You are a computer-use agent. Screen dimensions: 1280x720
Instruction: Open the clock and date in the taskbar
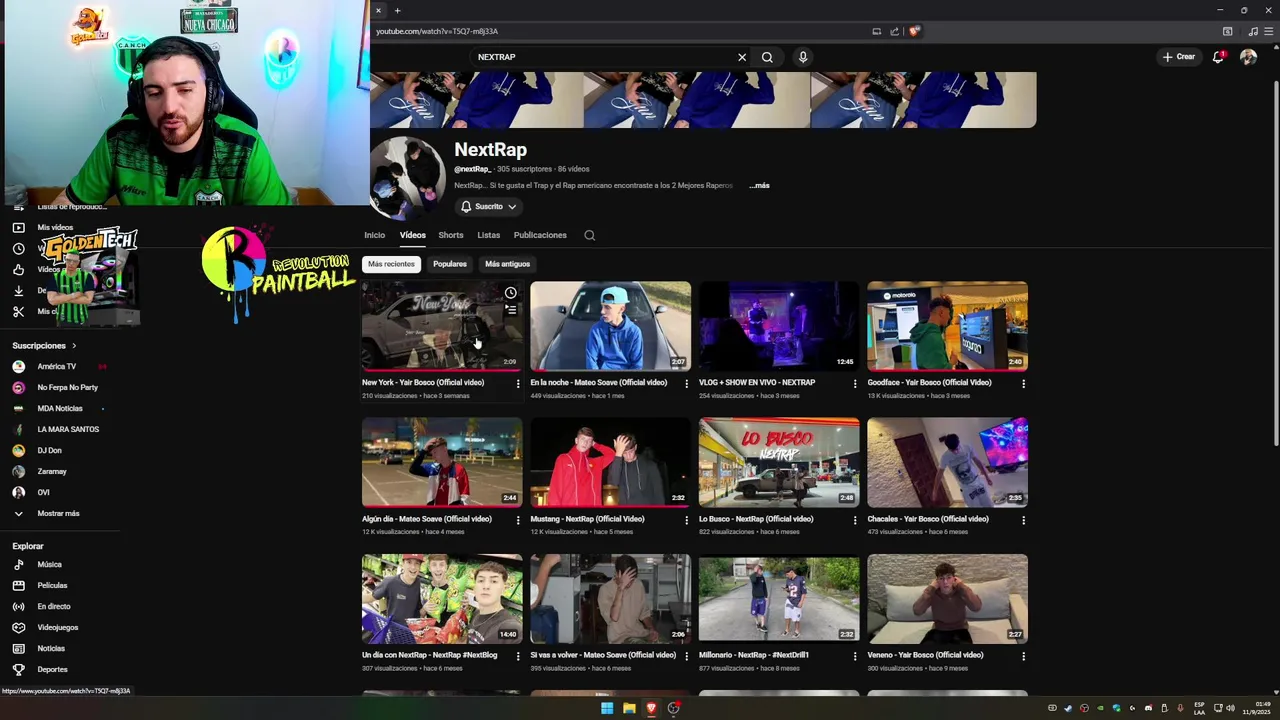tap(1255, 708)
